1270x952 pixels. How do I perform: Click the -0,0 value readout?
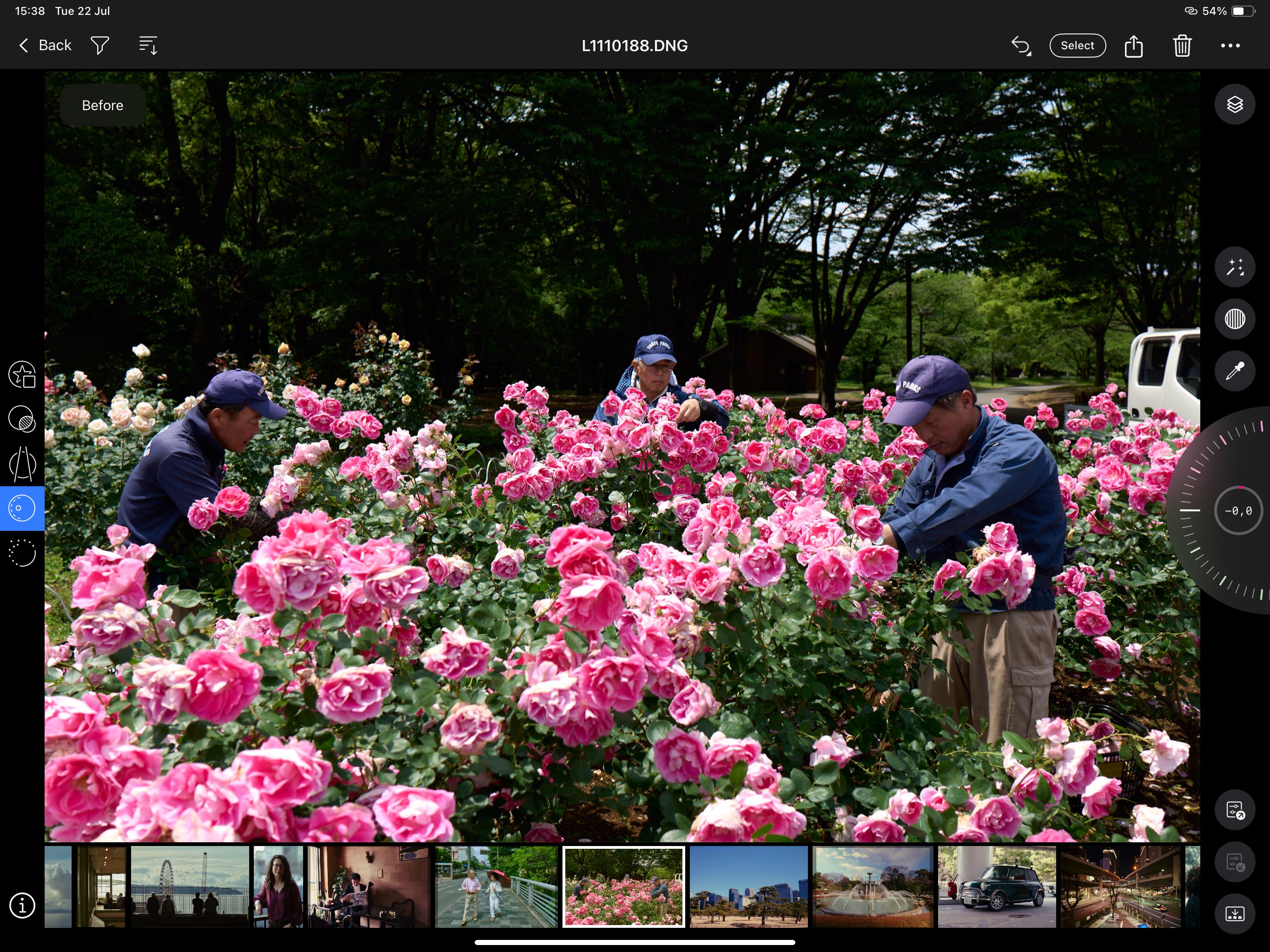[1238, 510]
